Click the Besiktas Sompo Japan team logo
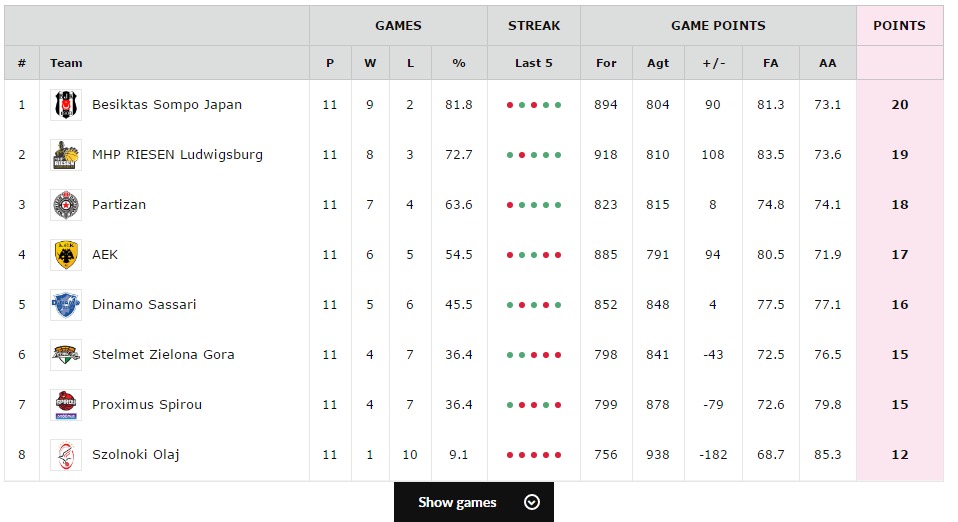The image size is (958, 522). pos(66,105)
